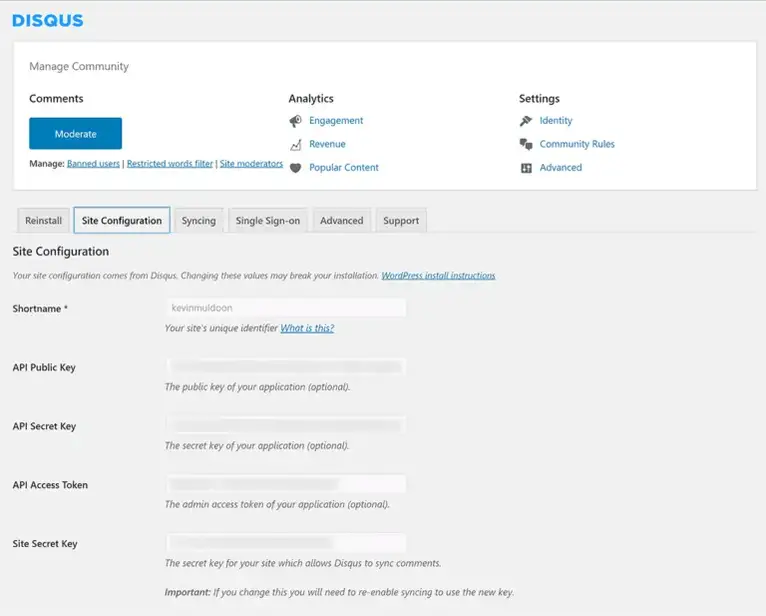Open the Advanced link under Settings

pyautogui.click(x=561, y=168)
